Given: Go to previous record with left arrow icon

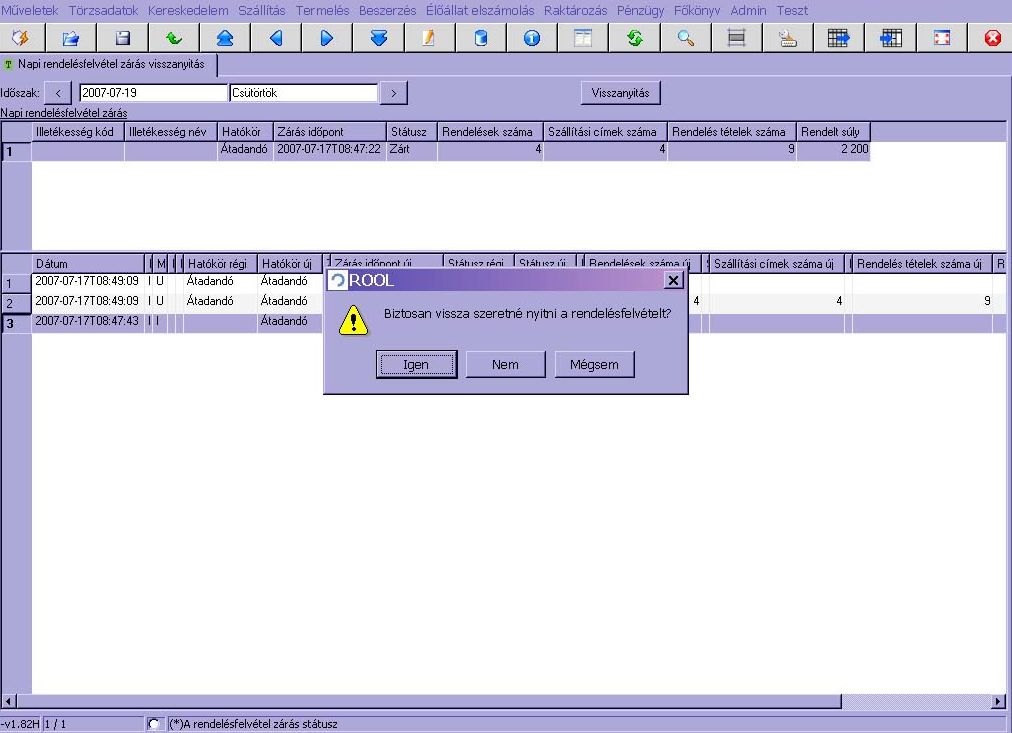Looking at the screenshot, I should coord(276,38).
